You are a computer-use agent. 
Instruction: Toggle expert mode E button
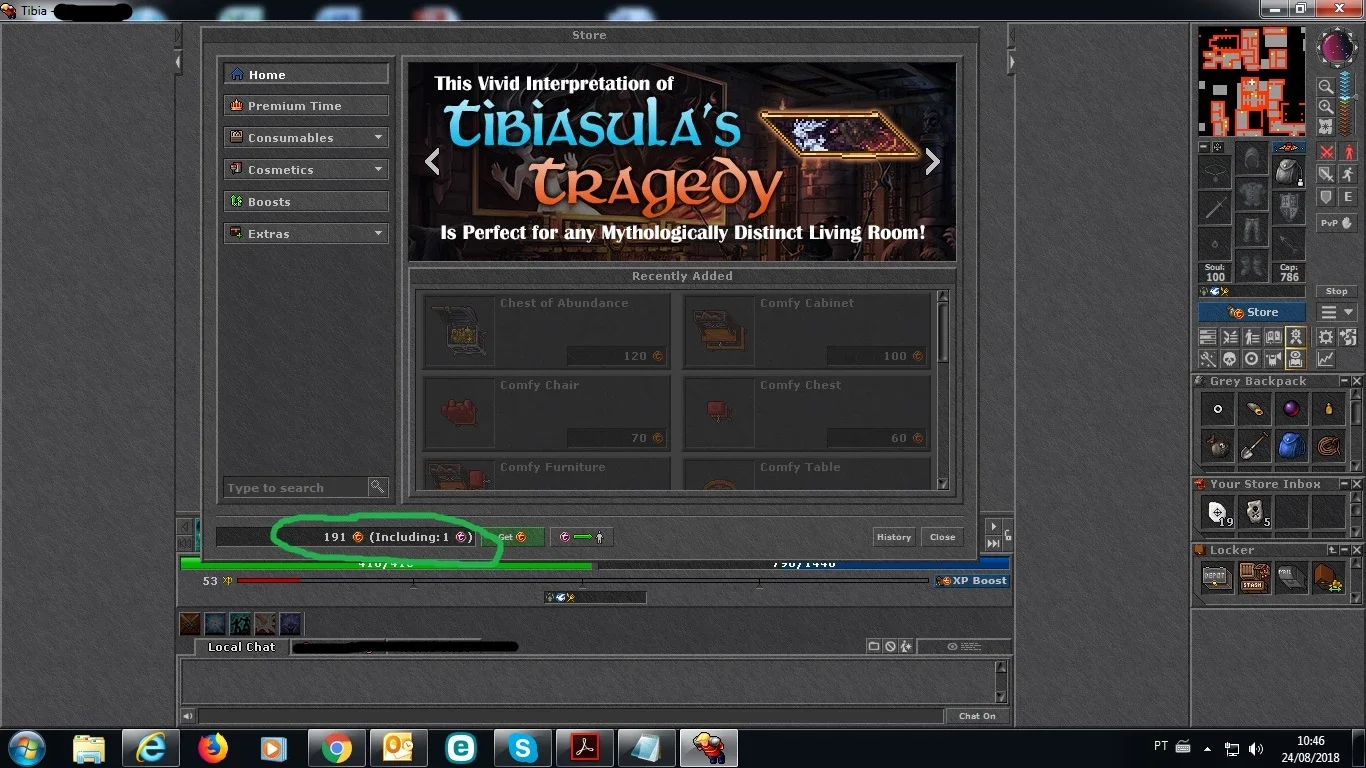coord(1348,197)
